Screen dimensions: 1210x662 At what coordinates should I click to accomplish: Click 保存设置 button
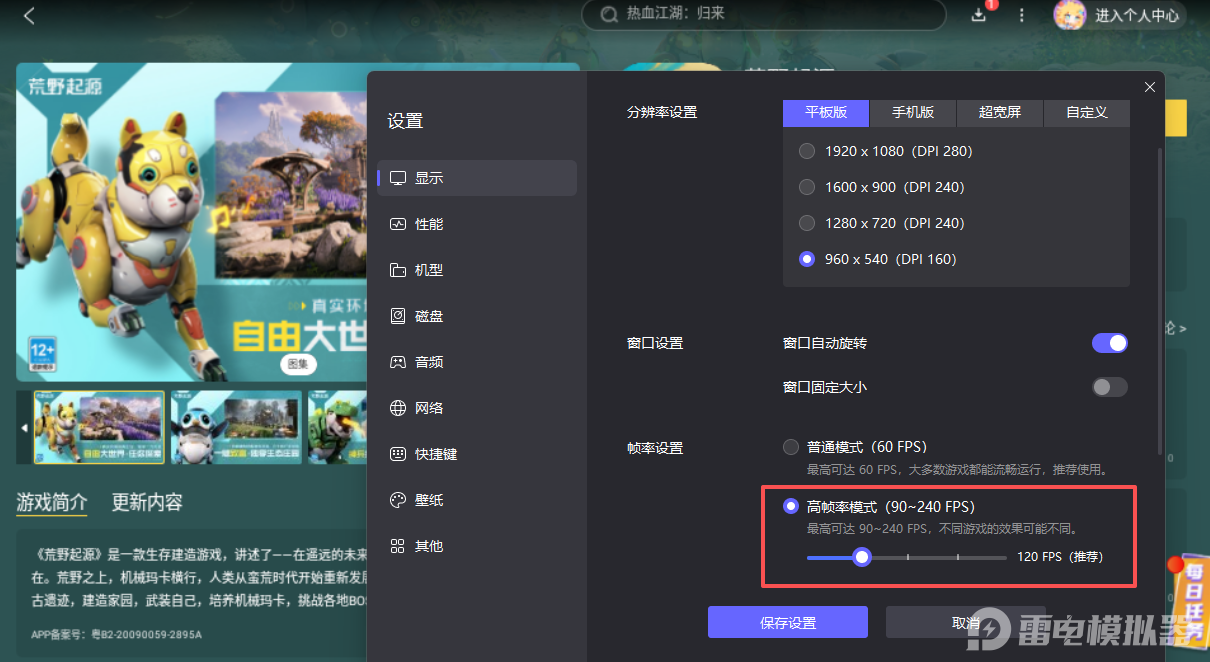pyautogui.click(x=788, y=622)
